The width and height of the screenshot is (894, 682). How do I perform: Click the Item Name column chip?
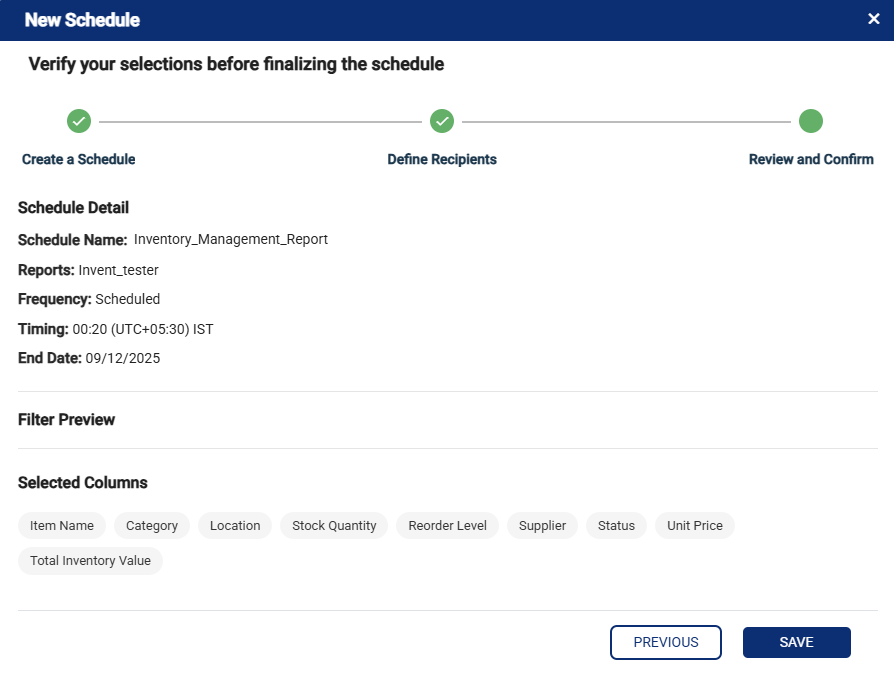pos(62,526)
